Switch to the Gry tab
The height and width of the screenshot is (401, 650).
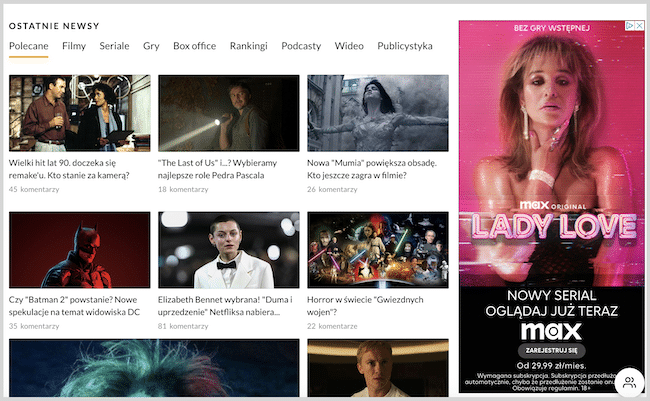pyautogui.click(x=151, y=46)
